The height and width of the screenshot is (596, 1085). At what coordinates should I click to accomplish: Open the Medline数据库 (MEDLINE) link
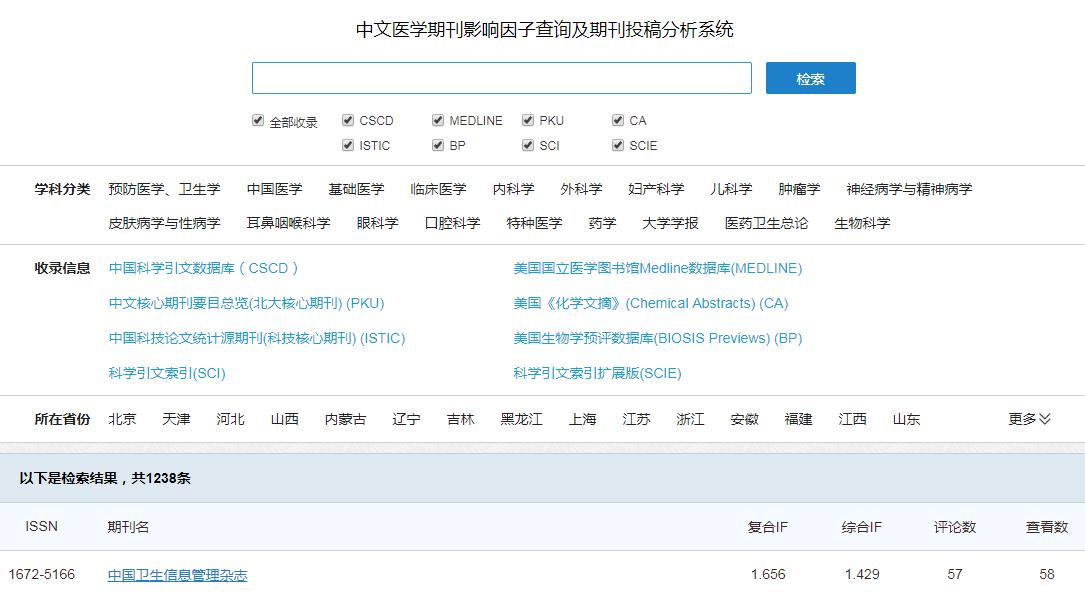click(657, 268)
